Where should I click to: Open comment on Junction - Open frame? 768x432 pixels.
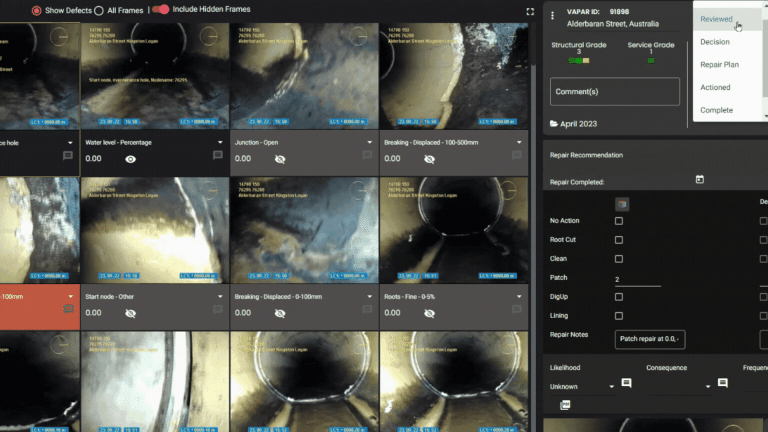click(367, 155)
